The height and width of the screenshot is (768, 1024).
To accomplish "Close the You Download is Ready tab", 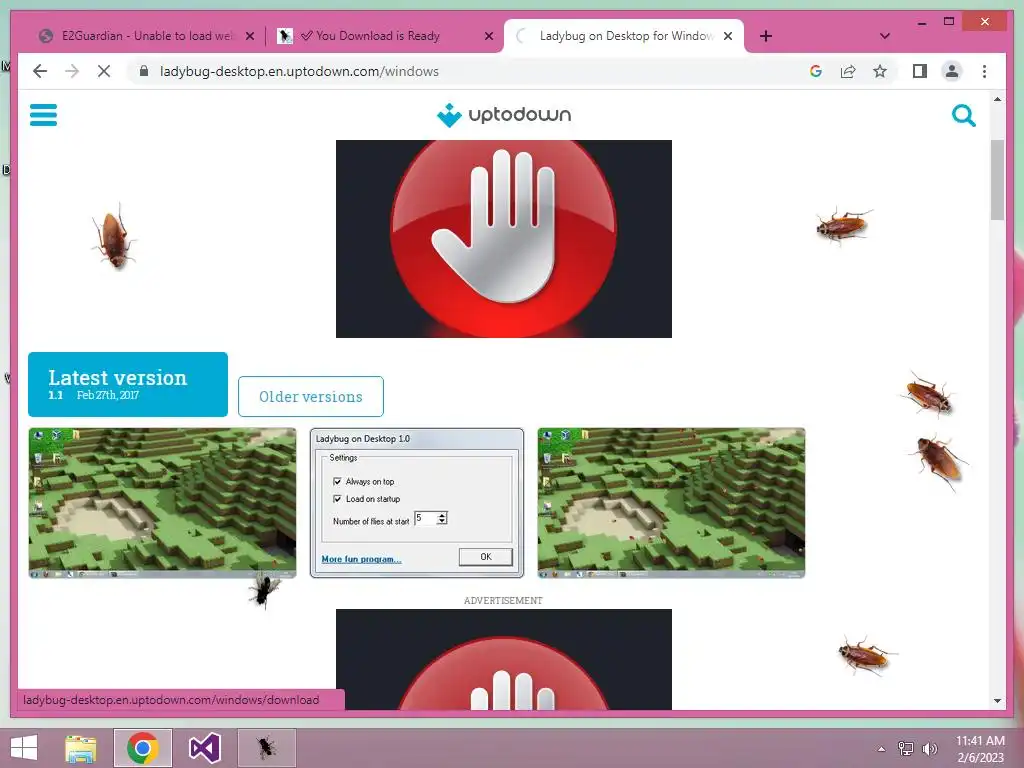I will (x=488, y=36).
